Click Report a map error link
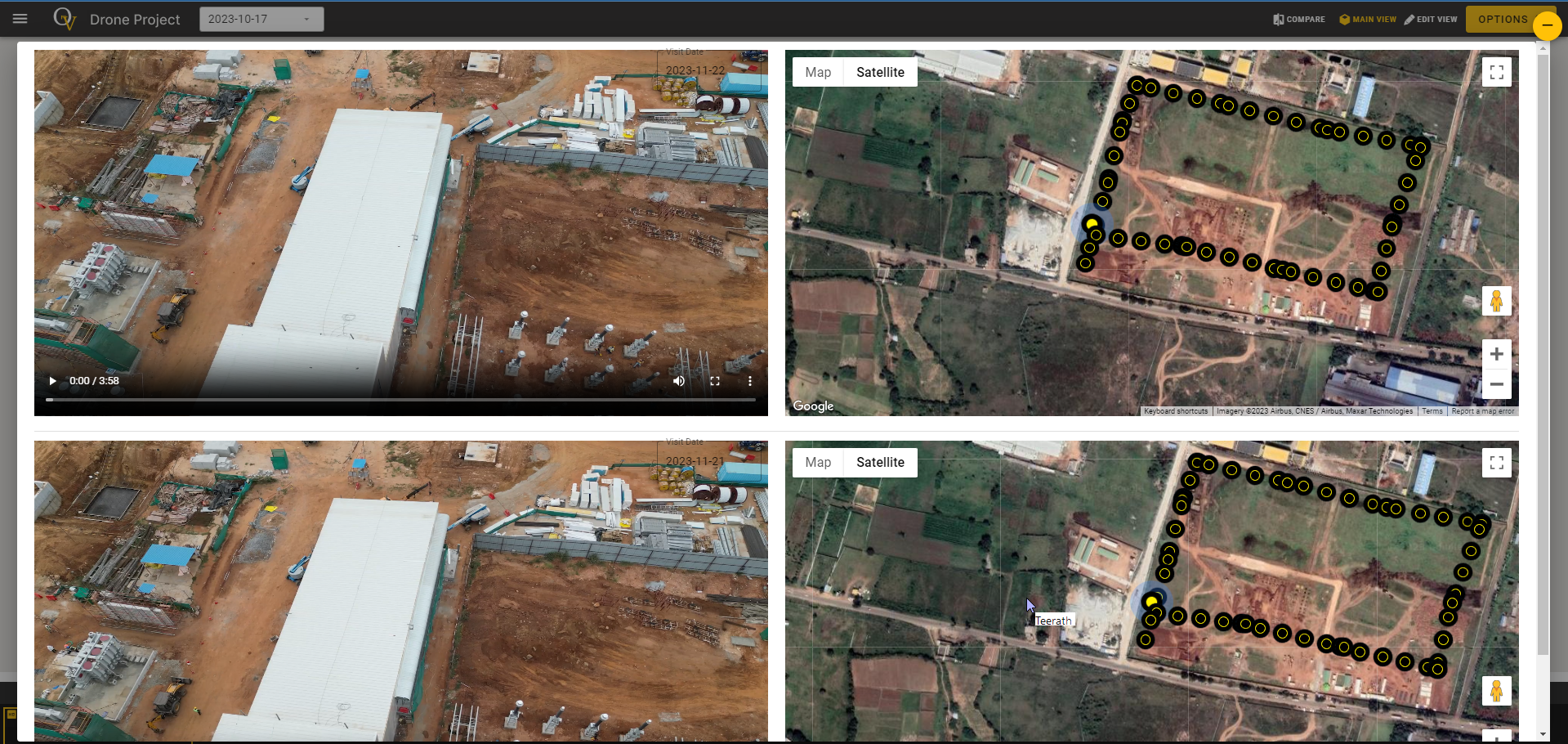Image resolution: width=1568 pixels, height=744 pixels. (1483, 411)
